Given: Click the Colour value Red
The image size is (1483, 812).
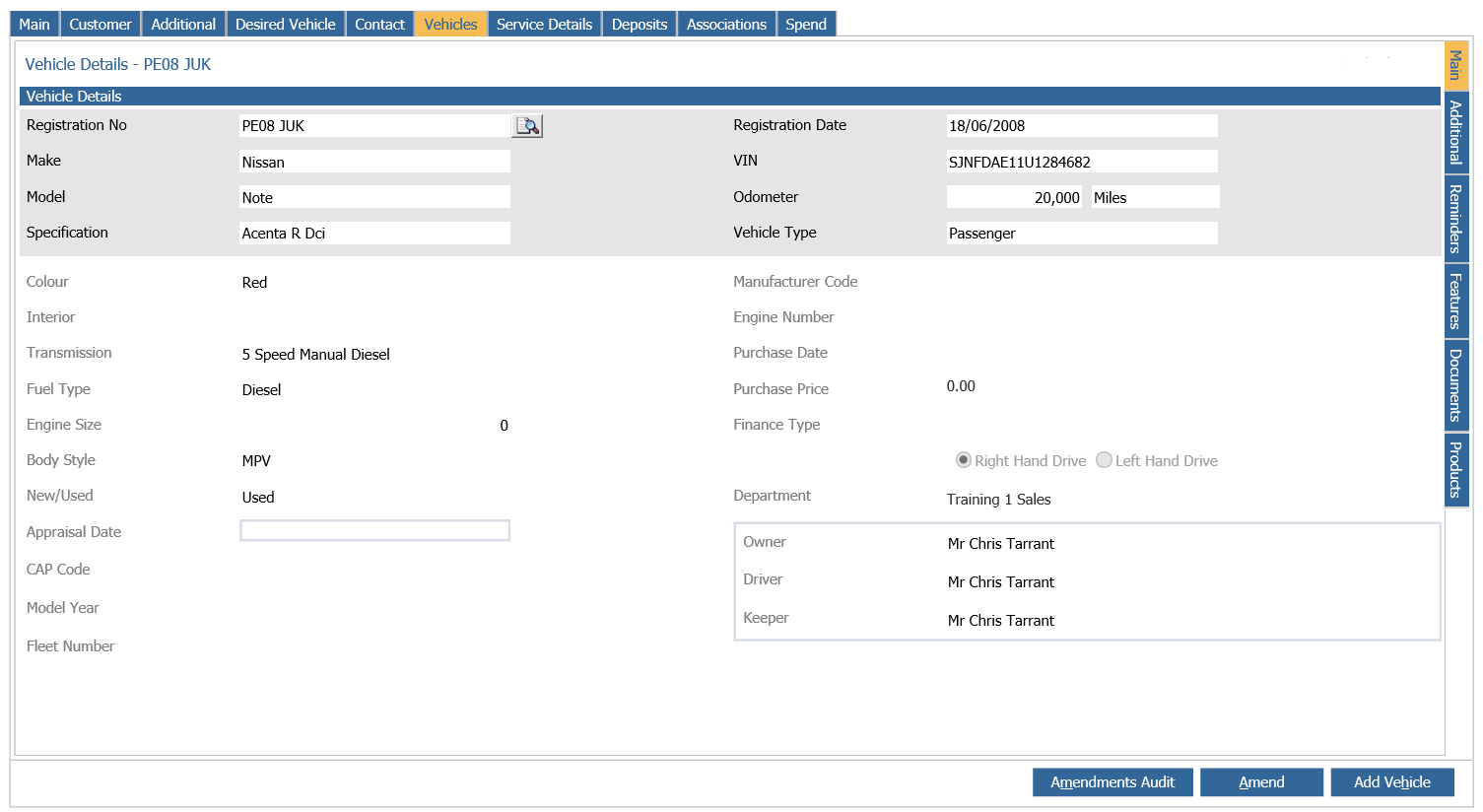Looking at the screenshot, I should (x=254, y=283).
